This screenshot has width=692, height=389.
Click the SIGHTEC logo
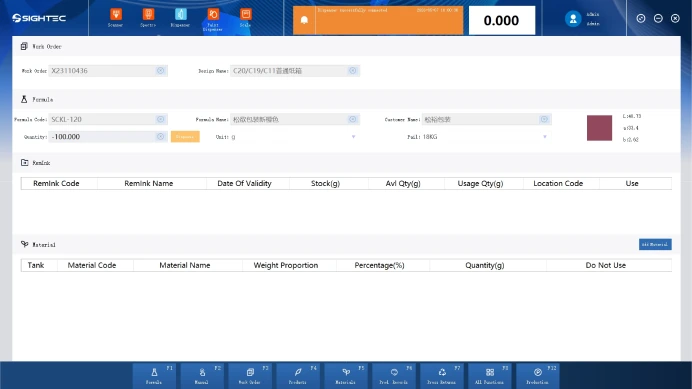pos(39,18)
